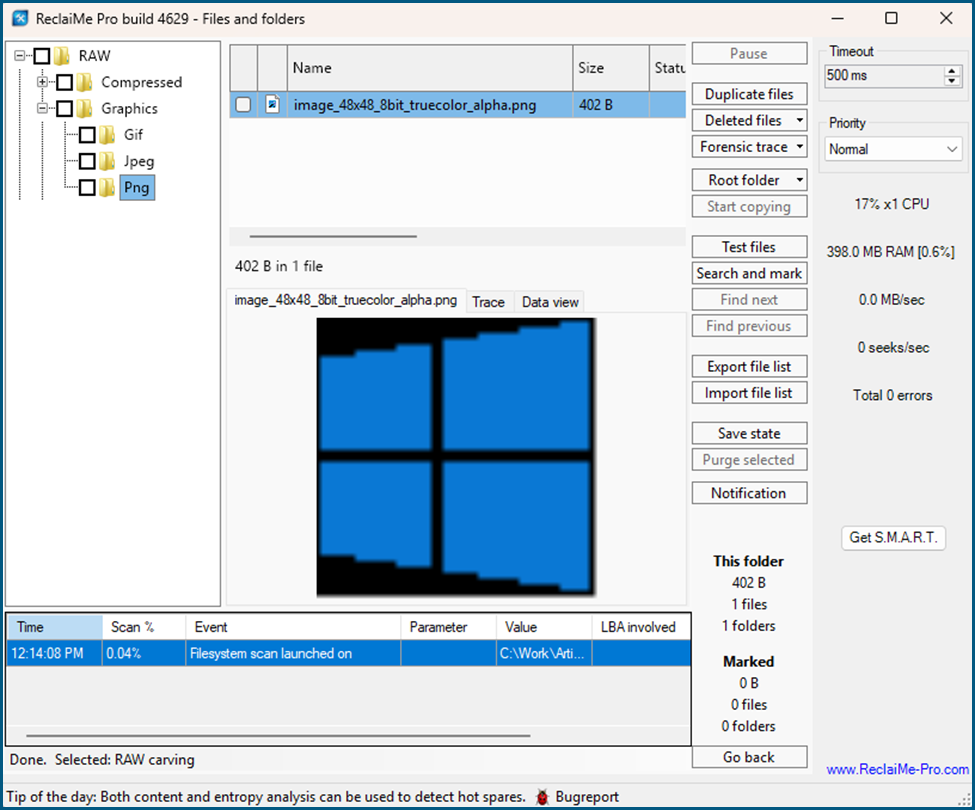Sort file list by Name column
The width and height of the screenshot is (975, 810).
(x=430, y=68)
